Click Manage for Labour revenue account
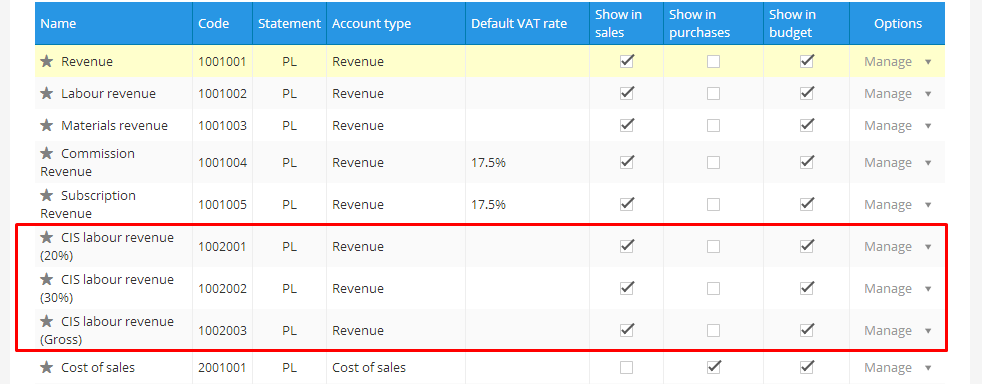Screen dimensions: 982x384 coord(887,93)
